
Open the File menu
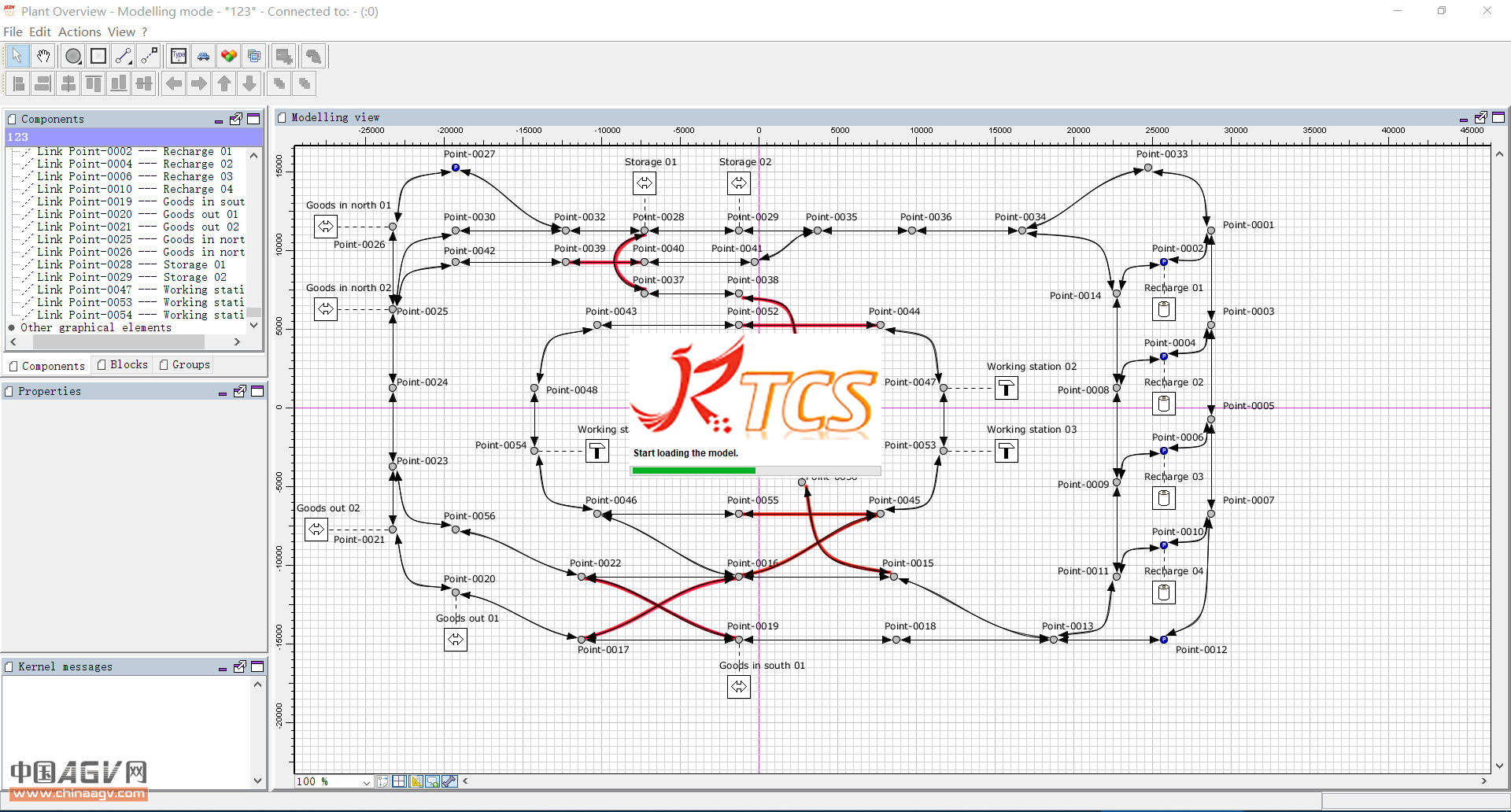click(x=13, y=31)
